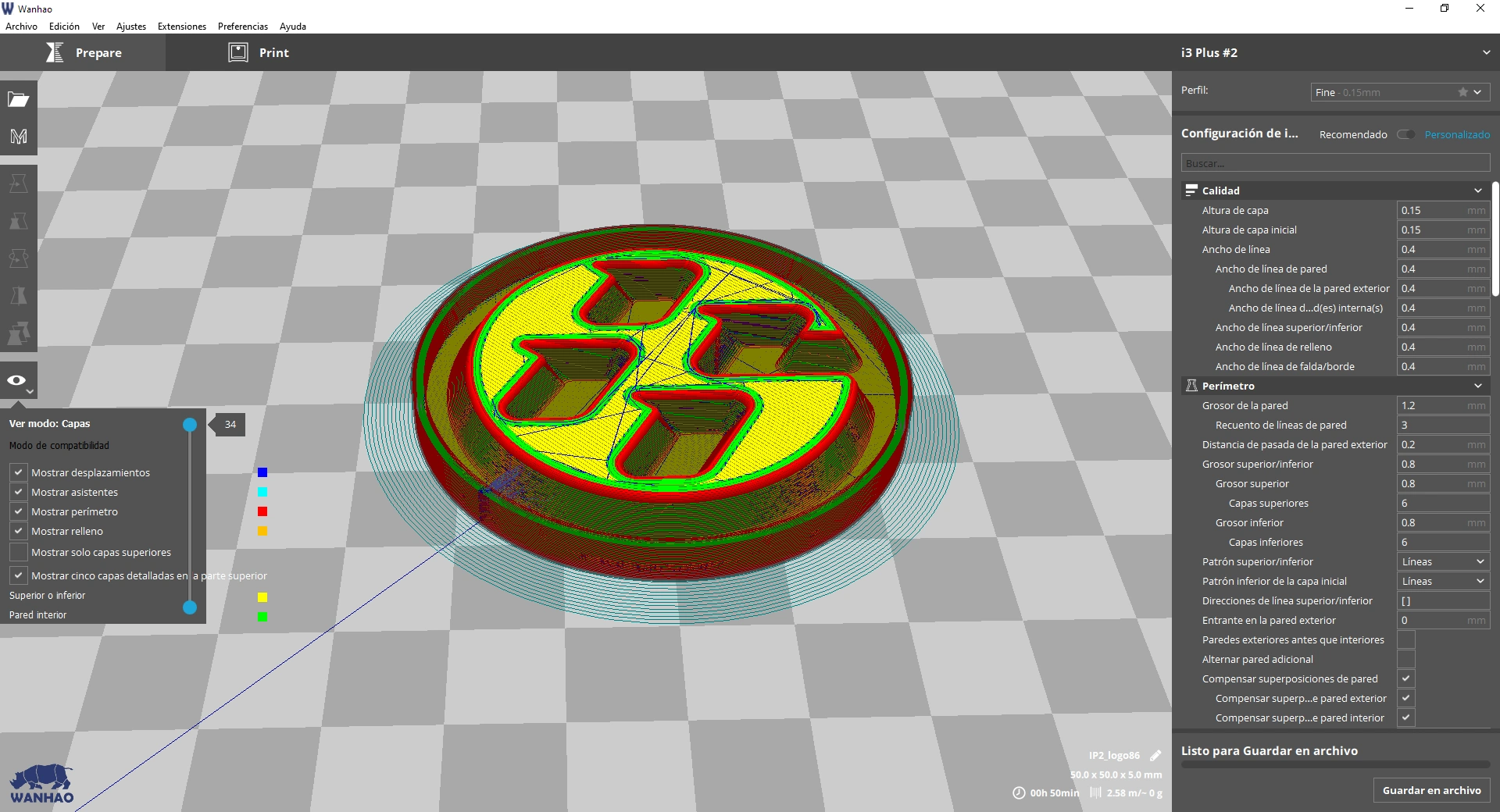This screenshot has width=1500, height=812.
Task: Open the Ayuda menu
Action: tap(293, 26)
